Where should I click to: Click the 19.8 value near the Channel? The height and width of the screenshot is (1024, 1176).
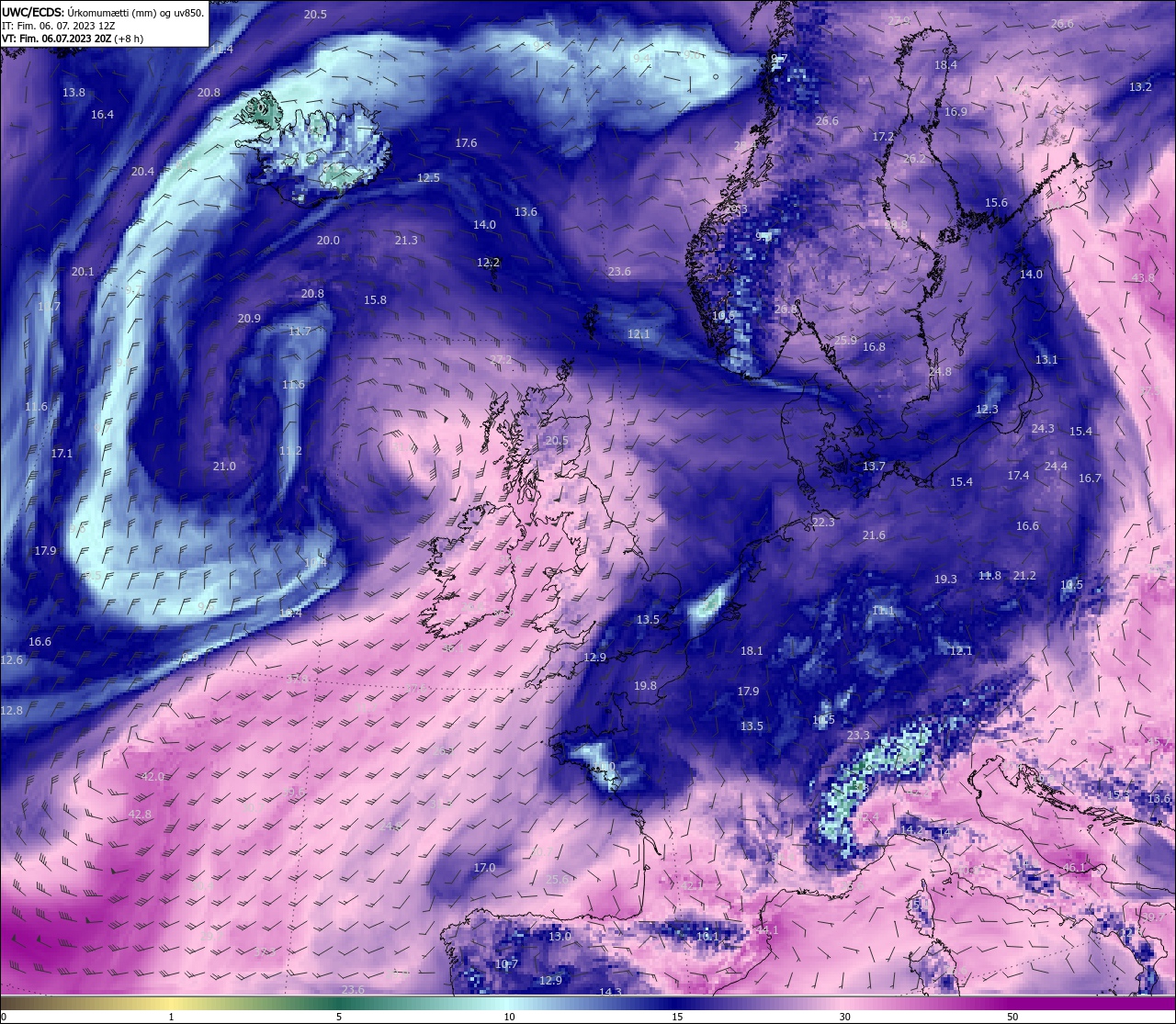pyautogui.click(x=645, y=686)
